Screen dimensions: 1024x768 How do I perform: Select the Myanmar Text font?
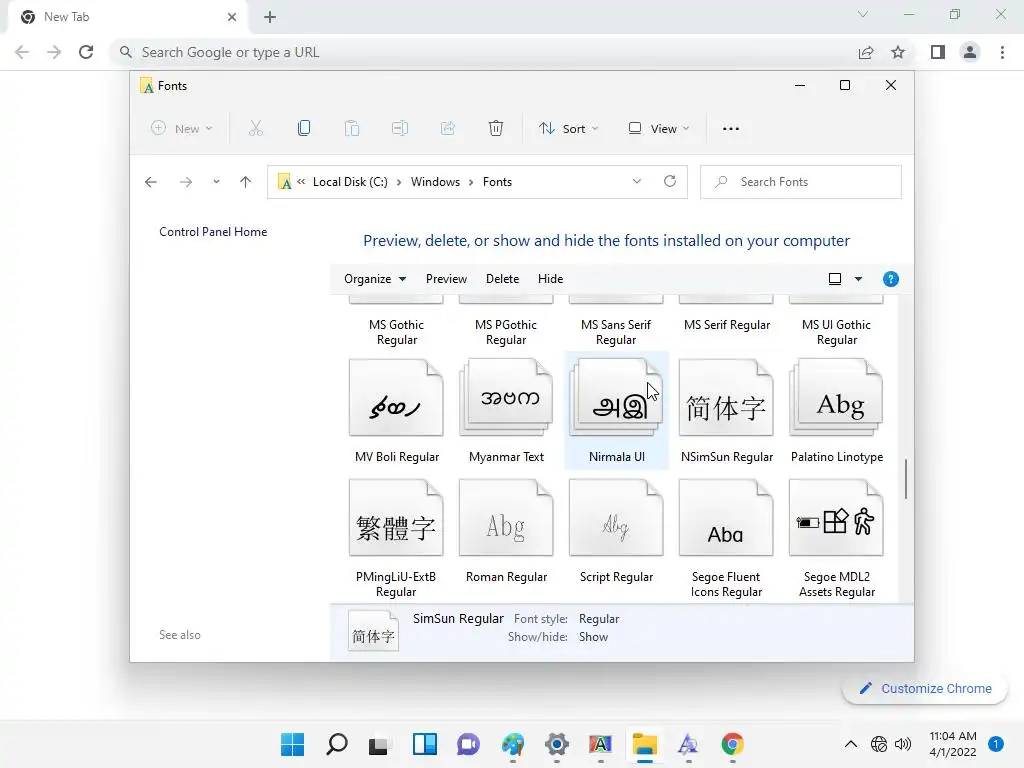coord(506,411)
